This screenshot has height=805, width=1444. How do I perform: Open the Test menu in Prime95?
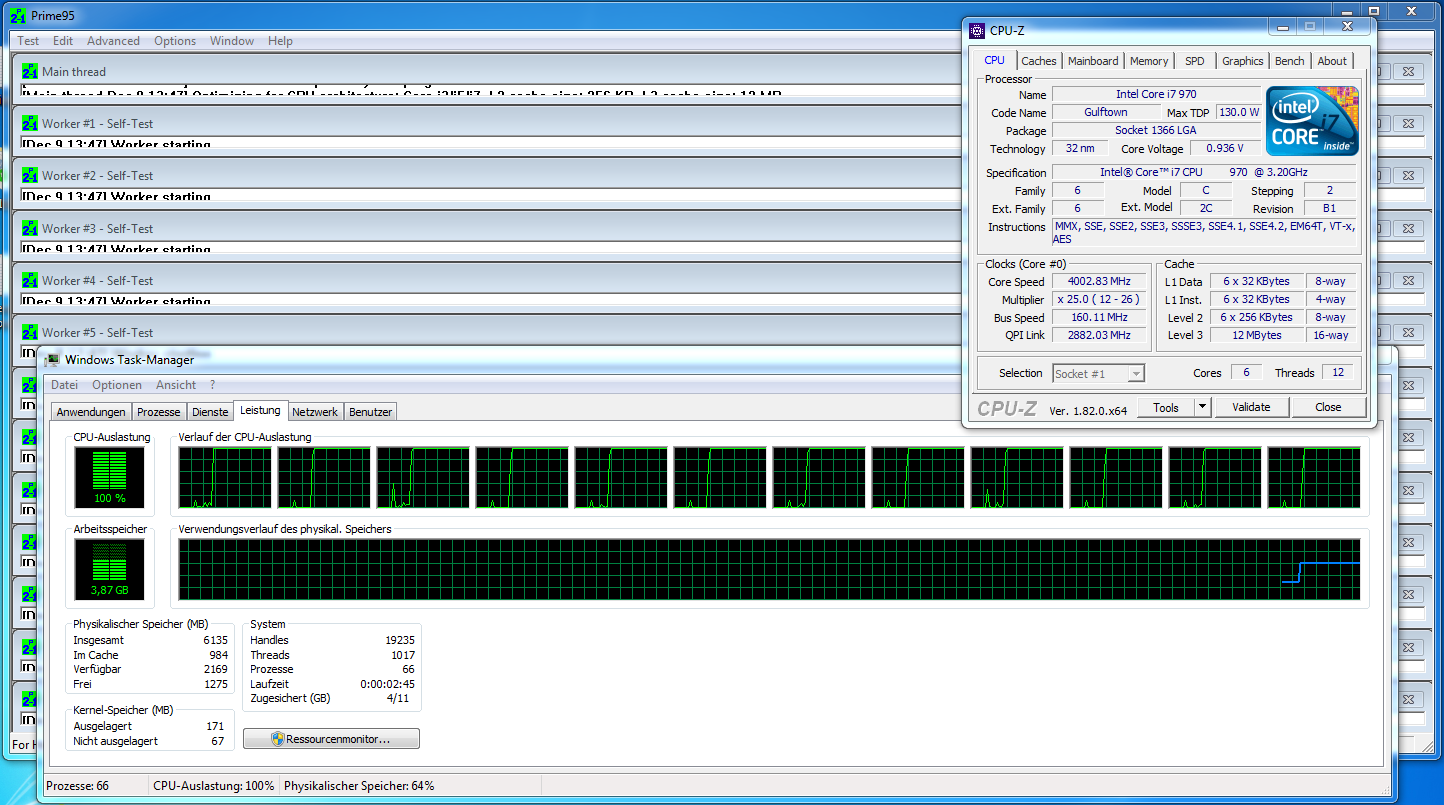coord(28,41)
